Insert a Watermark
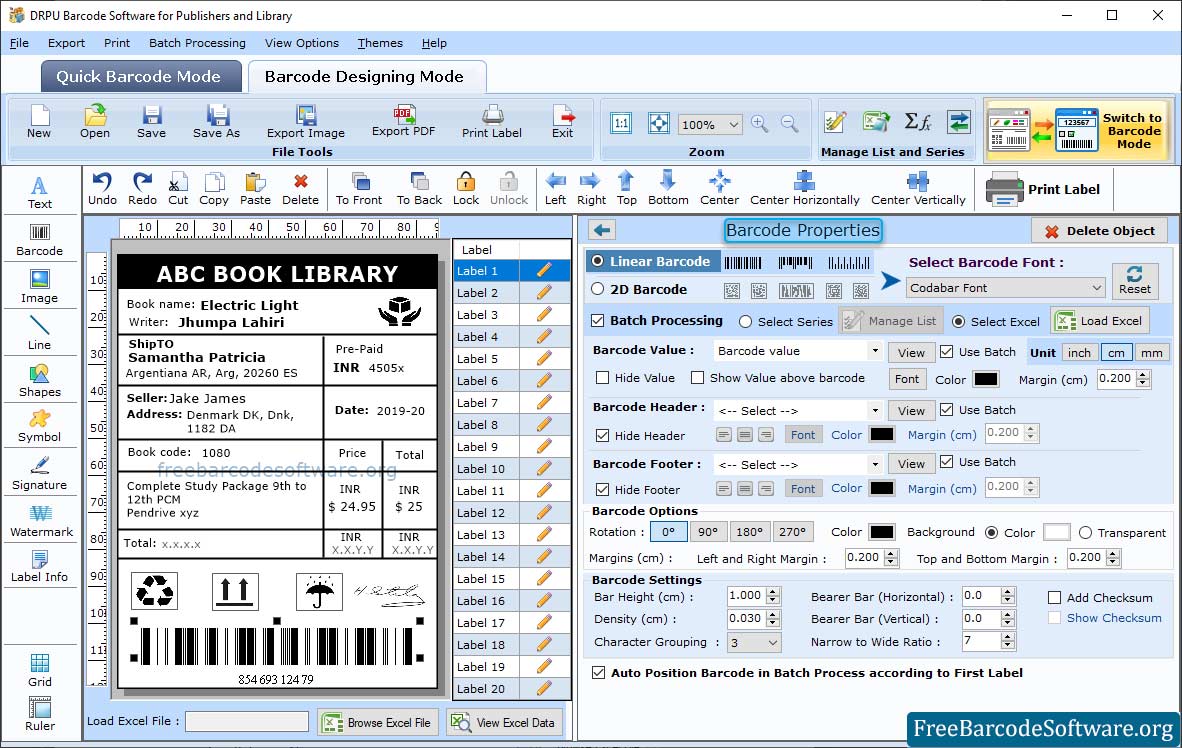The width and height of the screenshot is (1182, 748). click(x=41, y=521)
